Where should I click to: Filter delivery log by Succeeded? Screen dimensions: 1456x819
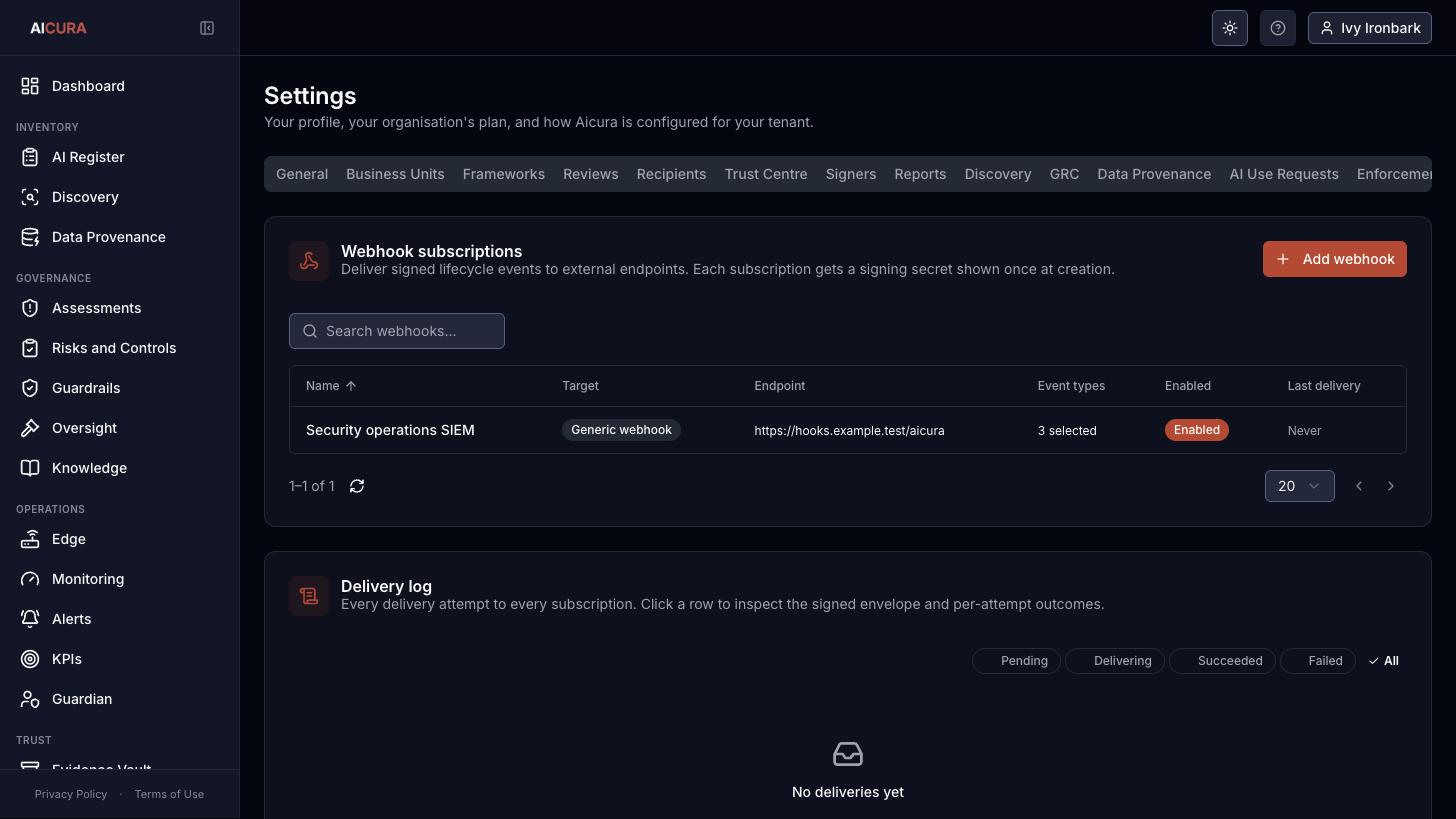(x=1222, y=661)
